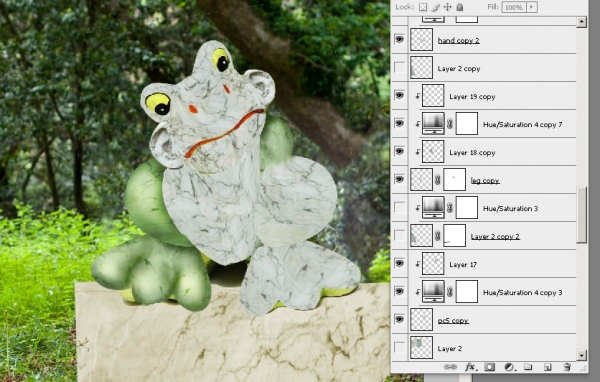Show the Layer 2 copy layer

coord(399,67)
